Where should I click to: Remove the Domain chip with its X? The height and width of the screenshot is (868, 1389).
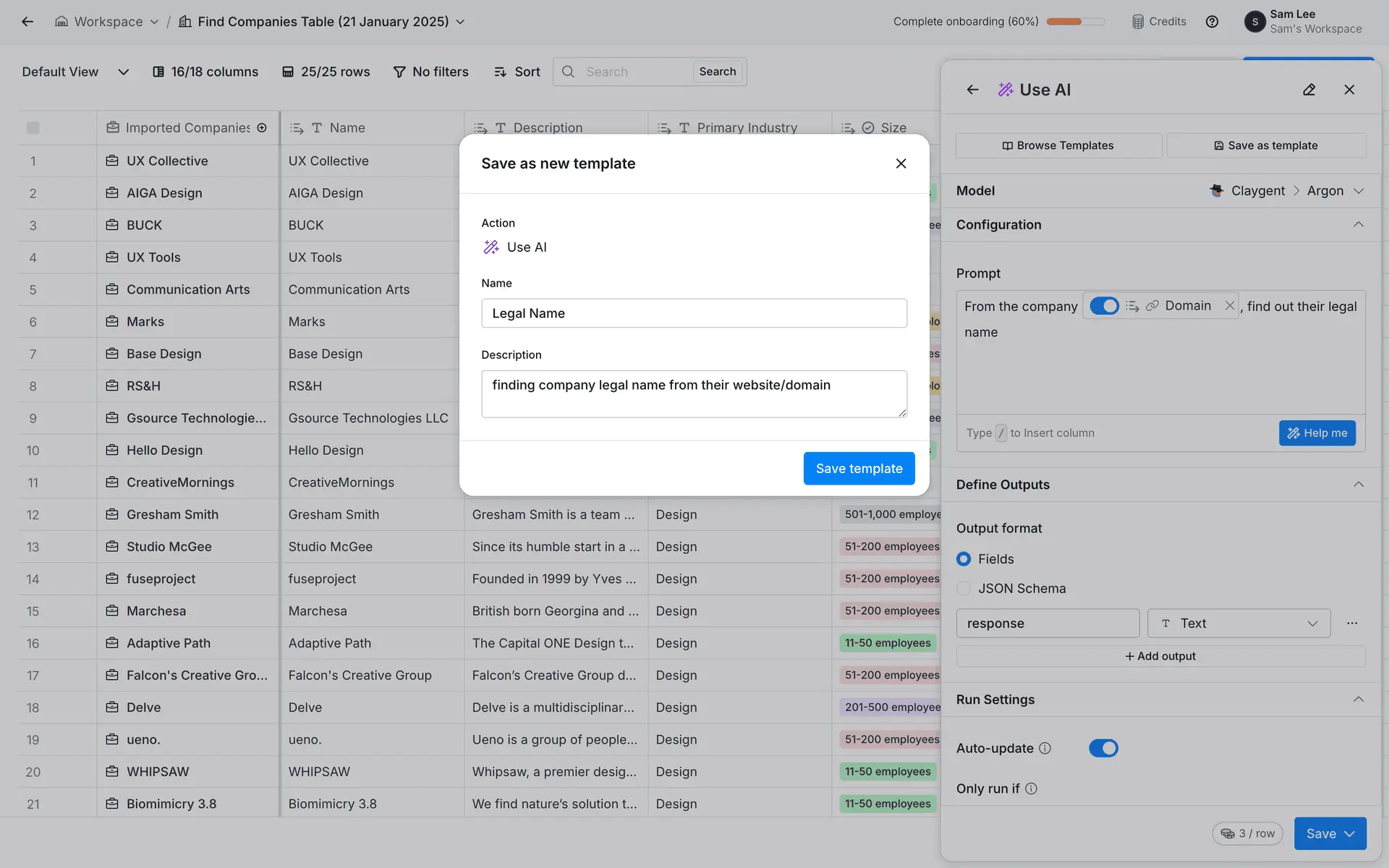[x=1229, y=306]
